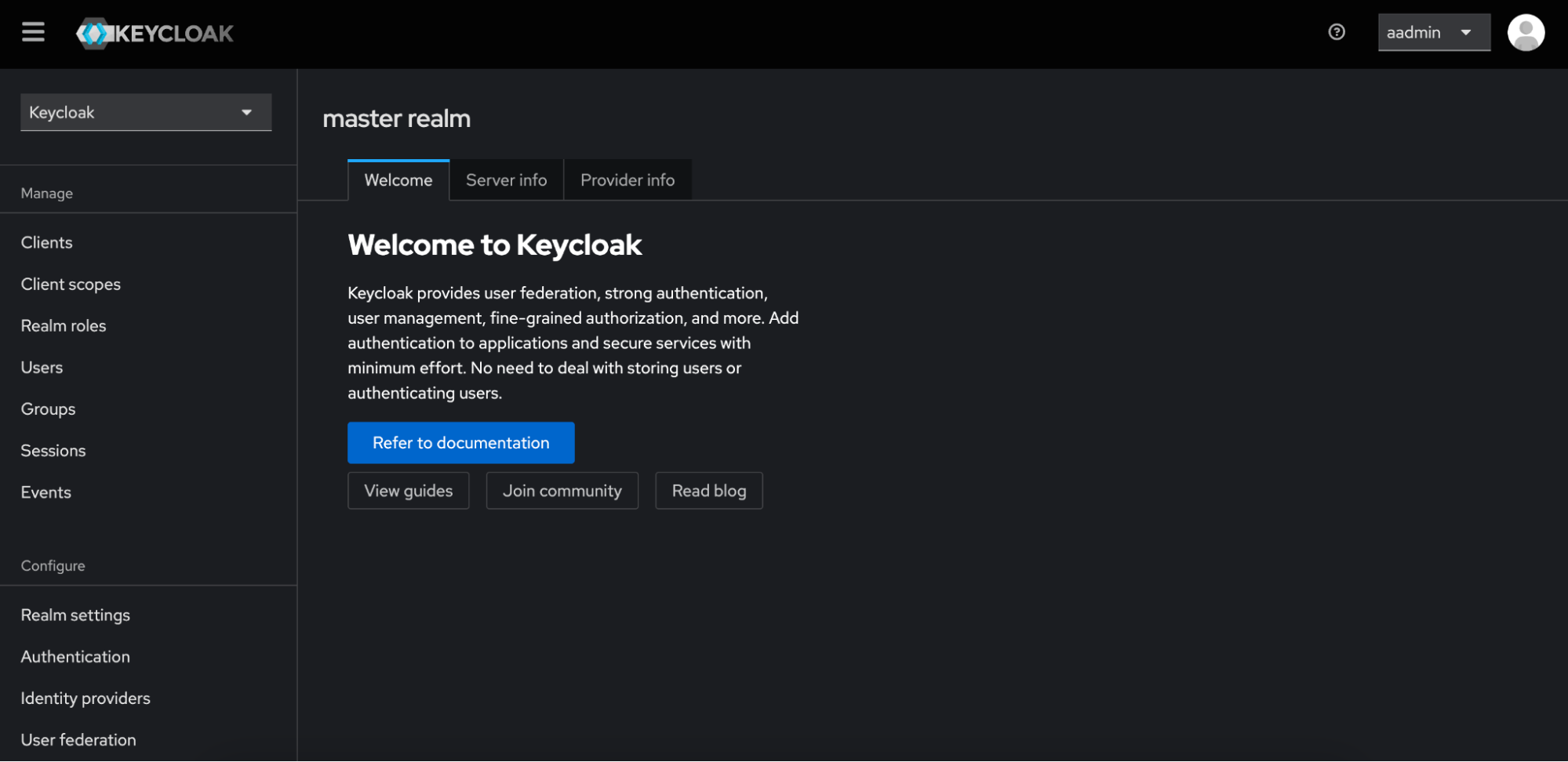The height and width of the screenshot is (762, 1568).
Task: Click the View guides button
Action: pyautogui.click(x=409, y=491)
